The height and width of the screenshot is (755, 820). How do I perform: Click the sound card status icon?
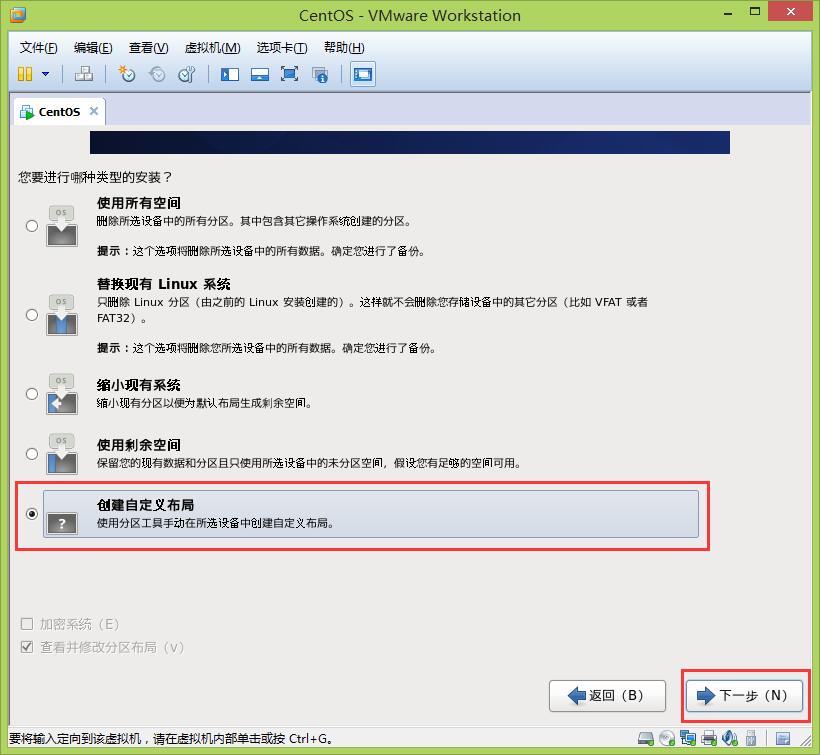[x=731, y=740]
